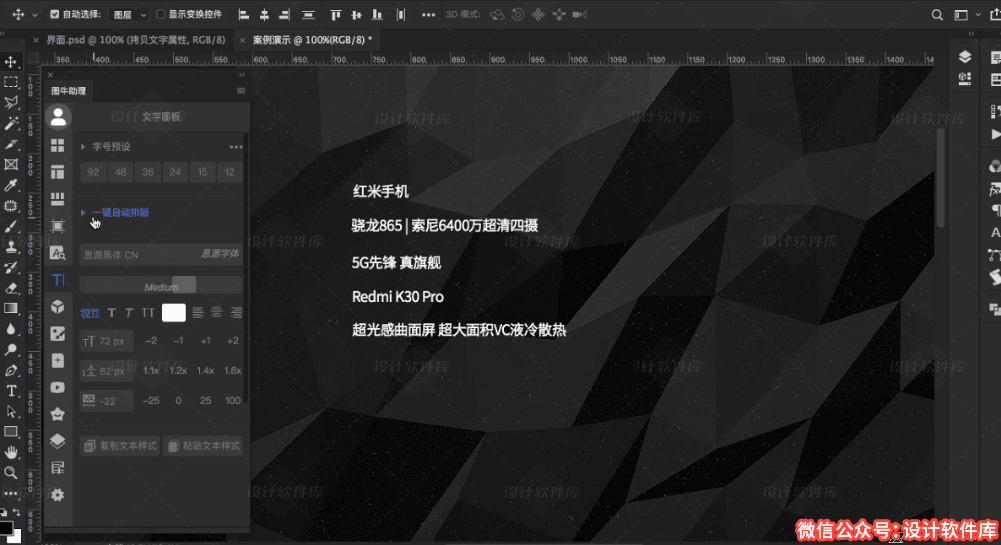Image resolution: width=1001 pixels, height=545 pixels.
Task: Open the plugin settings gear icon
Action: coord(57,495)
